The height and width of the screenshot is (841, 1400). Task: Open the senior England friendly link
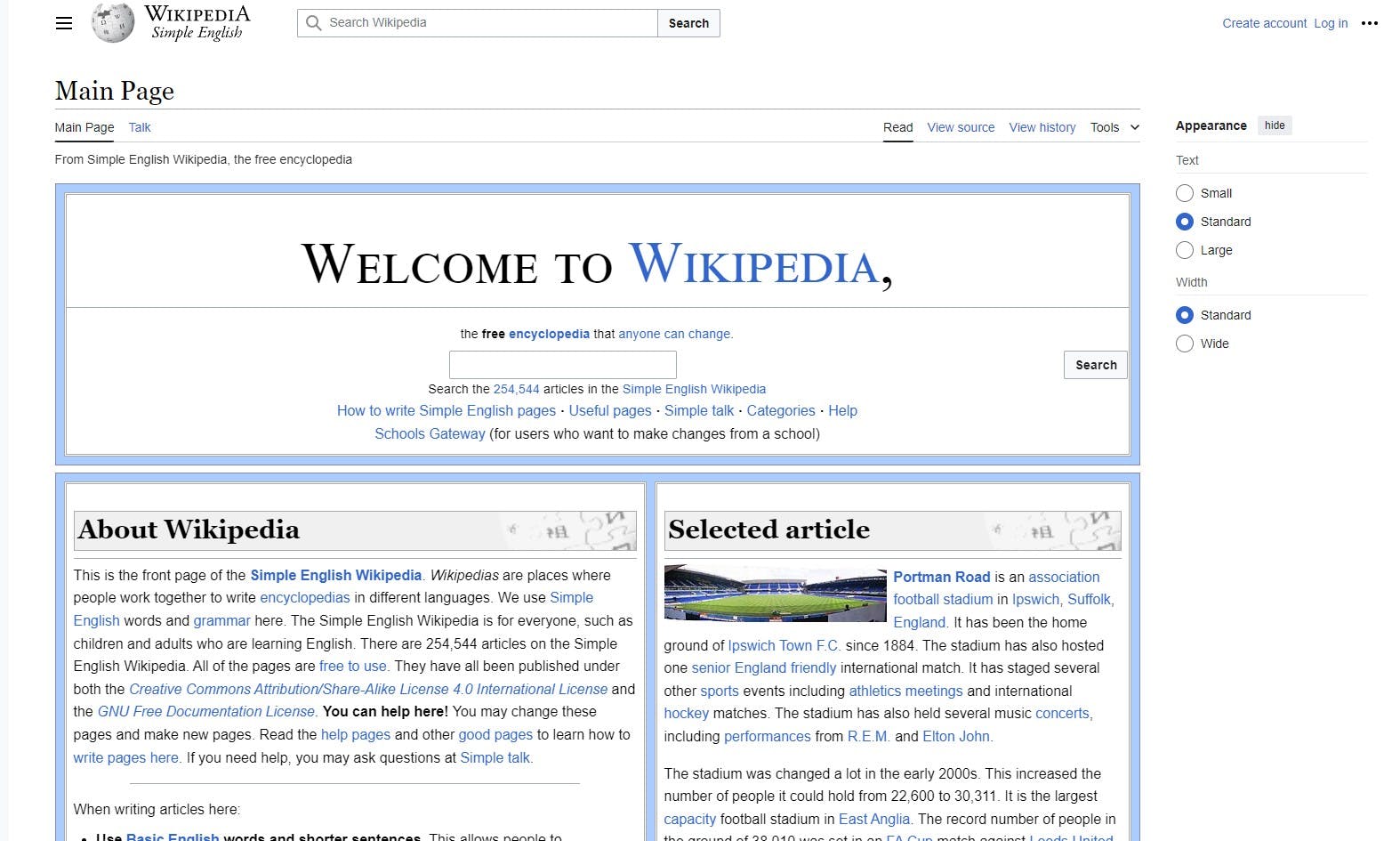click(x=764, y=667)
